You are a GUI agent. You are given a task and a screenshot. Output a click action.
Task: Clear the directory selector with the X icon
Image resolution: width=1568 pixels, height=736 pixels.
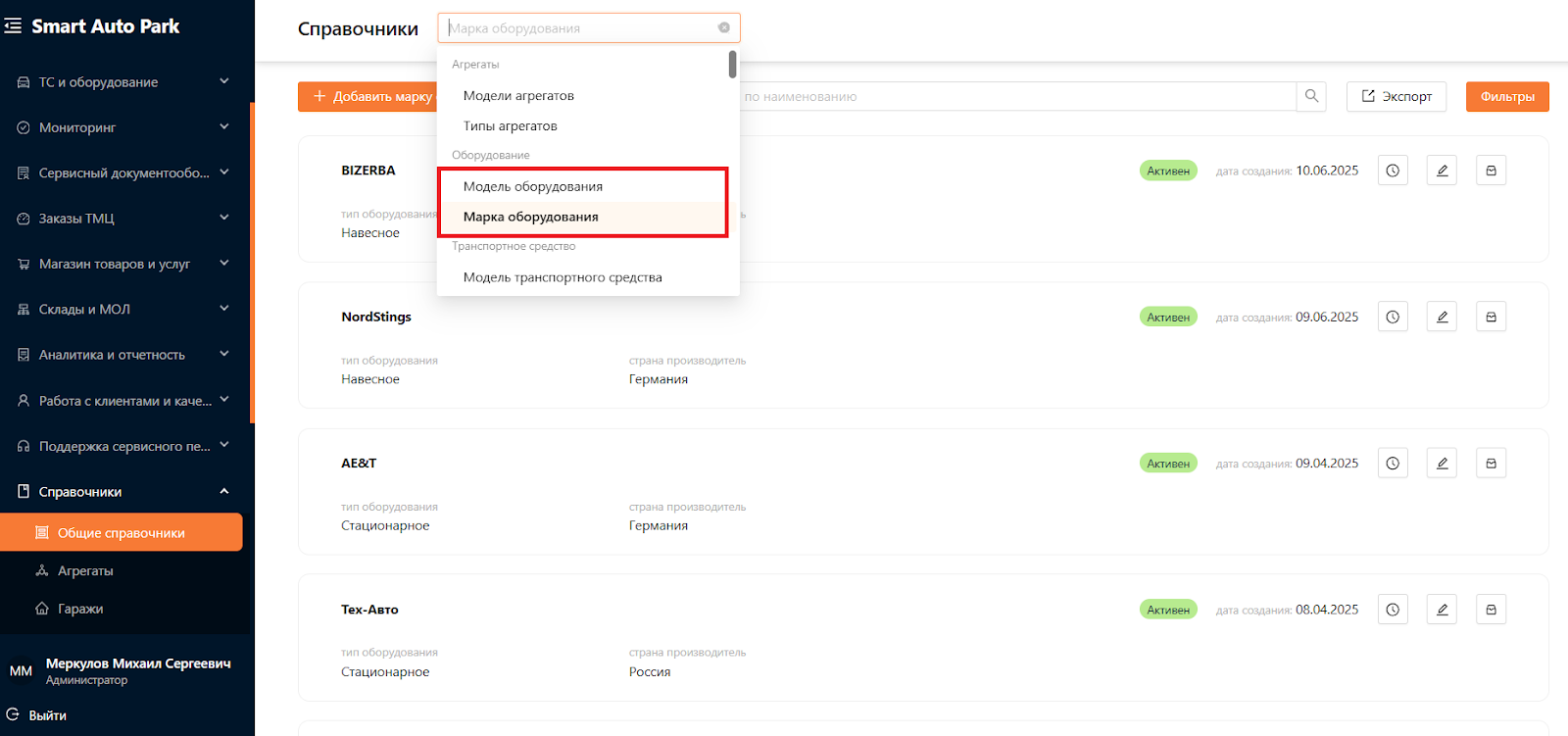[724, 27]
